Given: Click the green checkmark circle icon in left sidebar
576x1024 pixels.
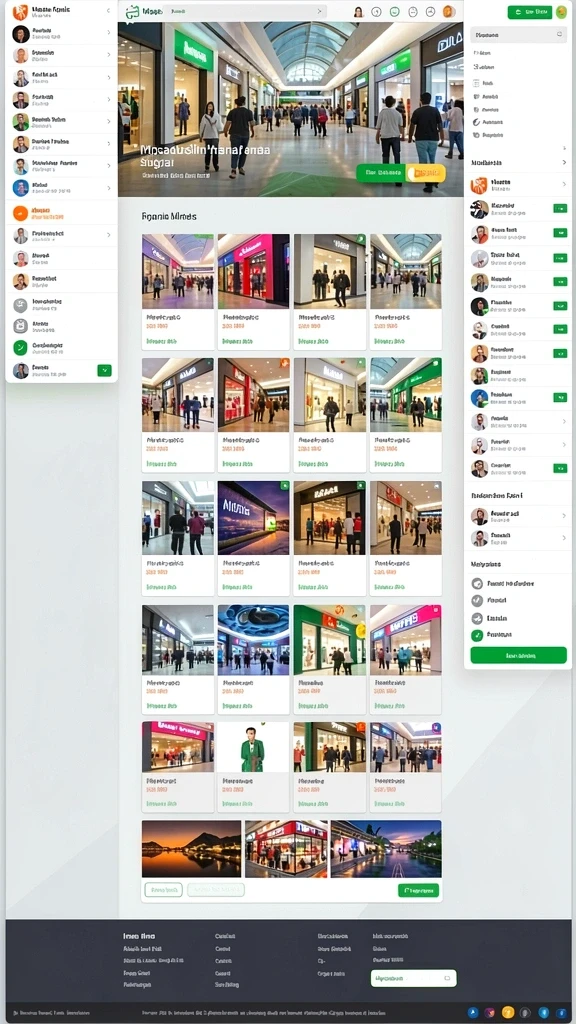Looking at the screenshot, I should click(20, 347).
